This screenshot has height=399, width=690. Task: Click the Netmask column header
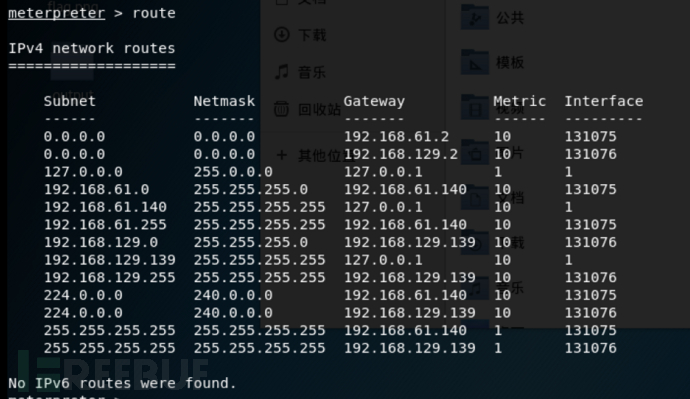coord(224,101)
